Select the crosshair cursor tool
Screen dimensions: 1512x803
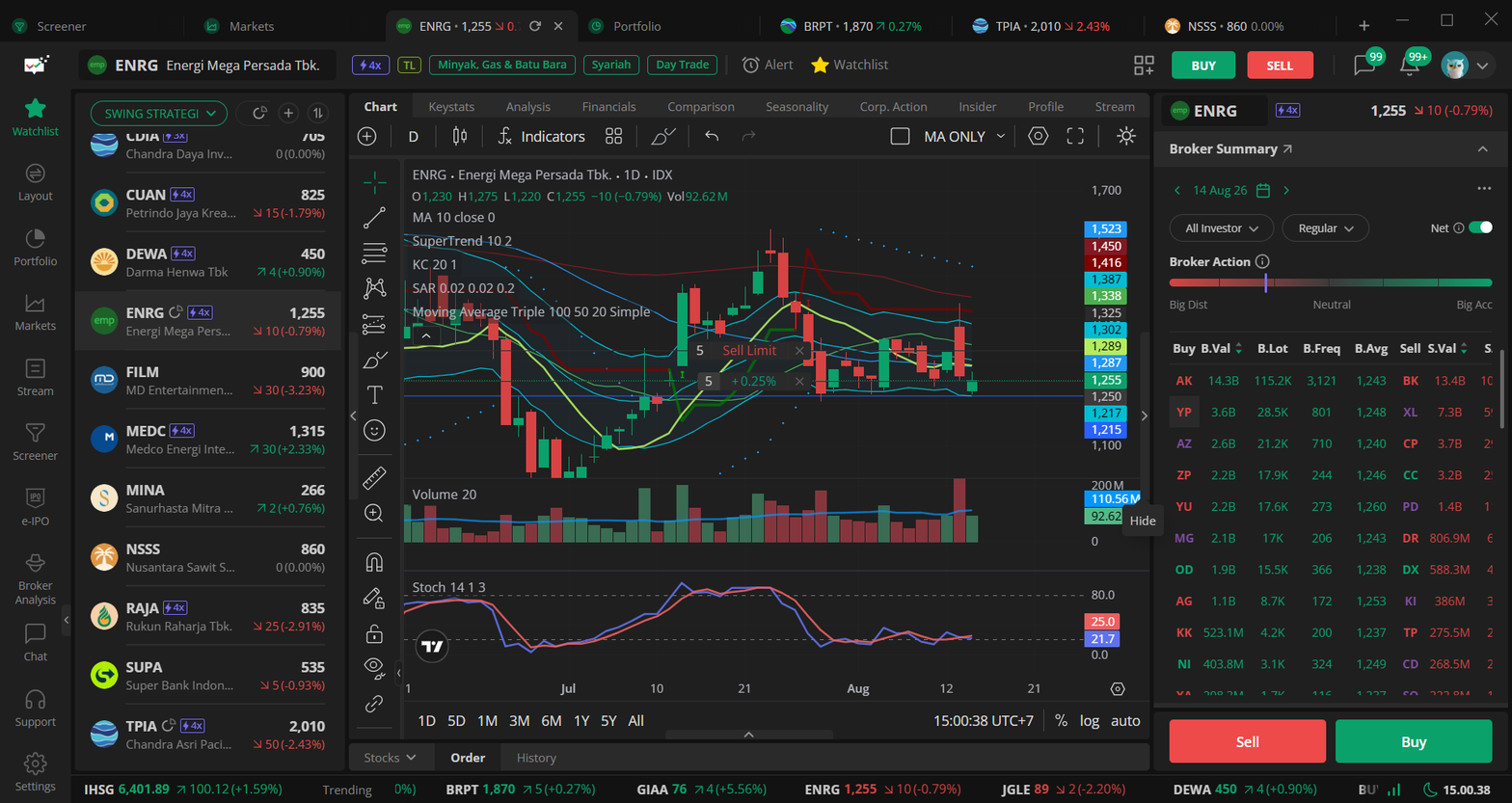(374, 181)
